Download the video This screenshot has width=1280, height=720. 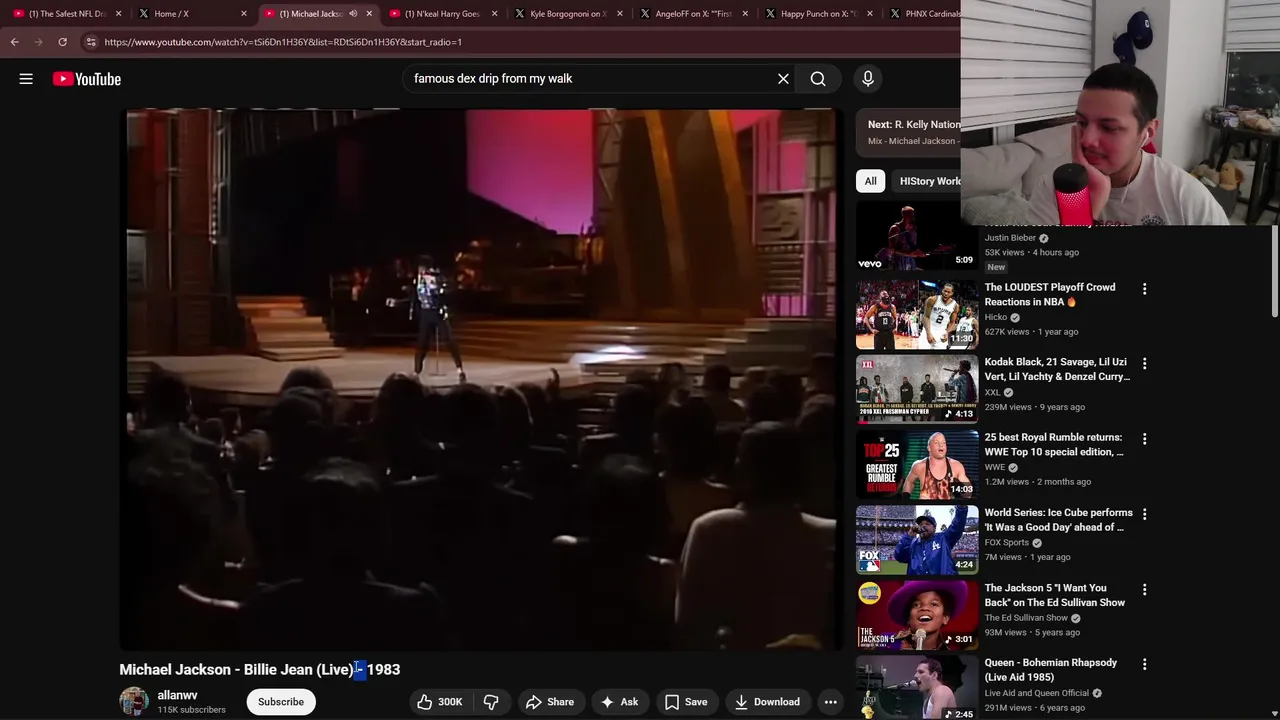coord(767,702)
